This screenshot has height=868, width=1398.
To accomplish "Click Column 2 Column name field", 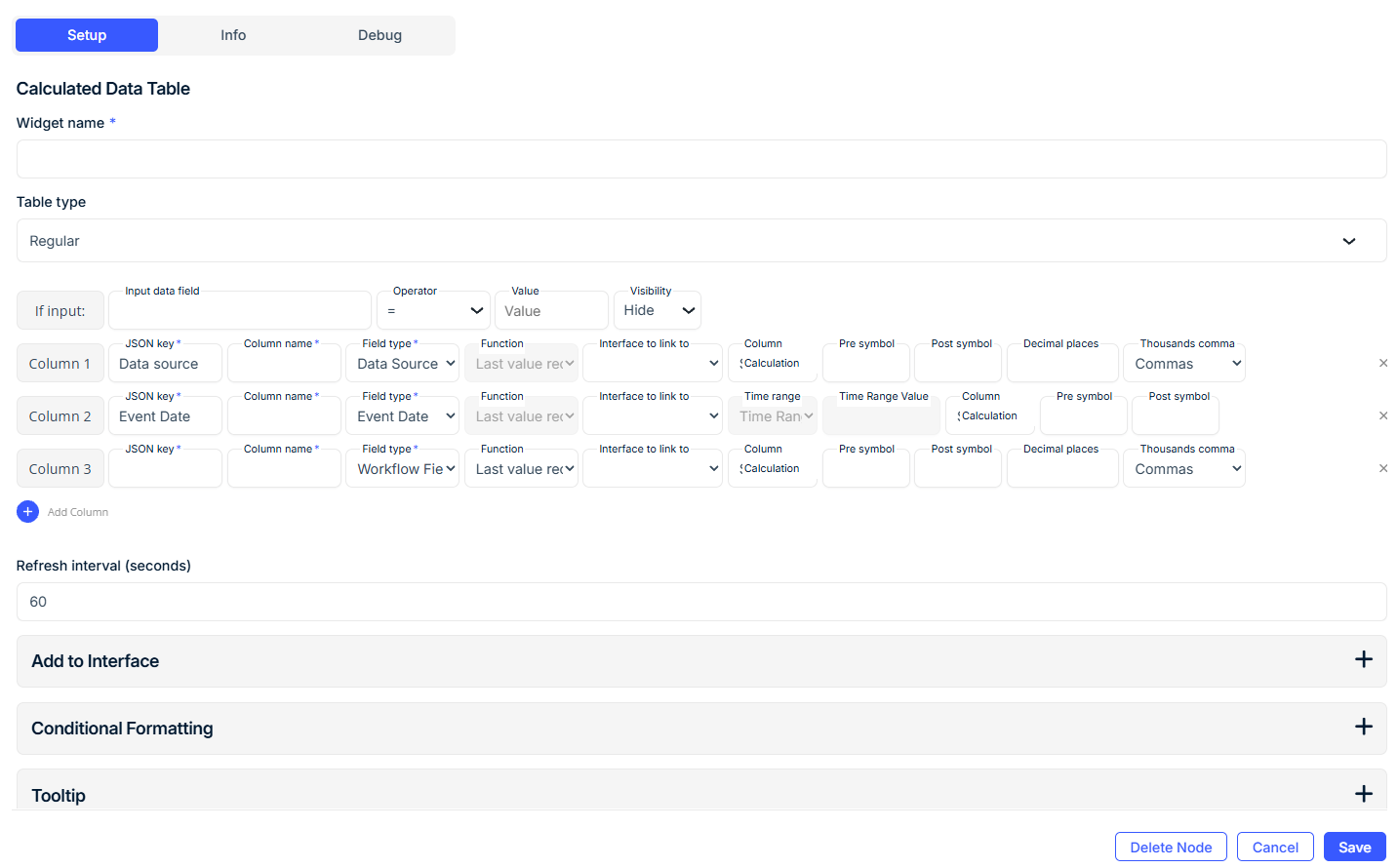I will pyautogui.click(x=284, y=415).
